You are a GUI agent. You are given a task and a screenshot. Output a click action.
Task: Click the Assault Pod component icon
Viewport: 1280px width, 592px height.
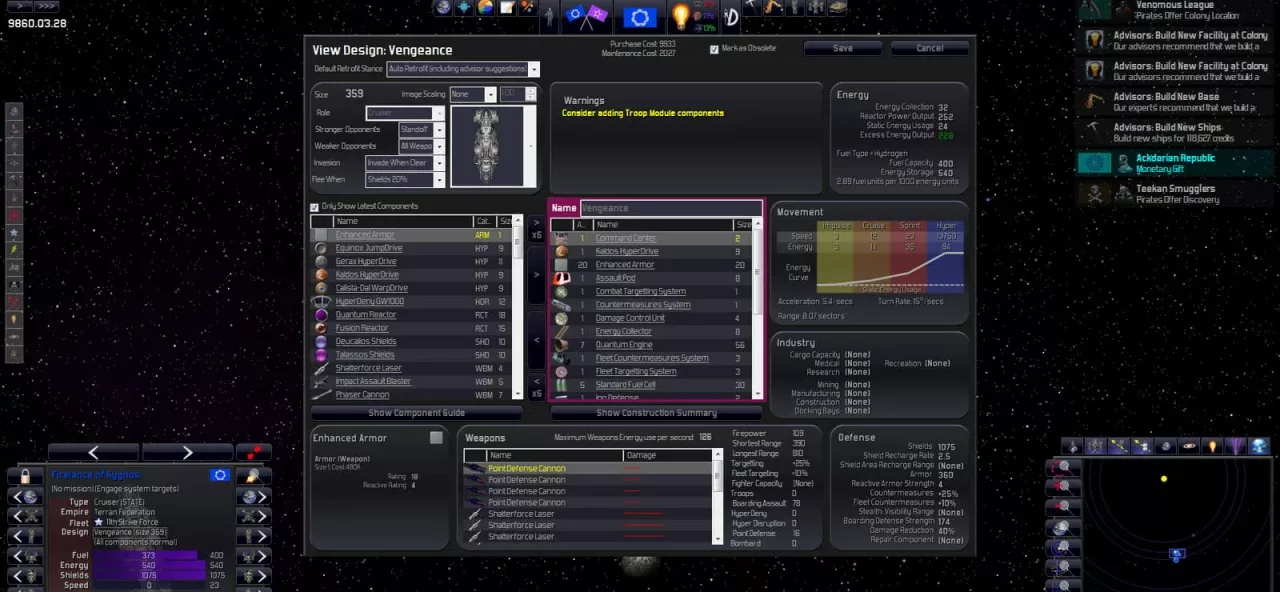coord(561,278)
